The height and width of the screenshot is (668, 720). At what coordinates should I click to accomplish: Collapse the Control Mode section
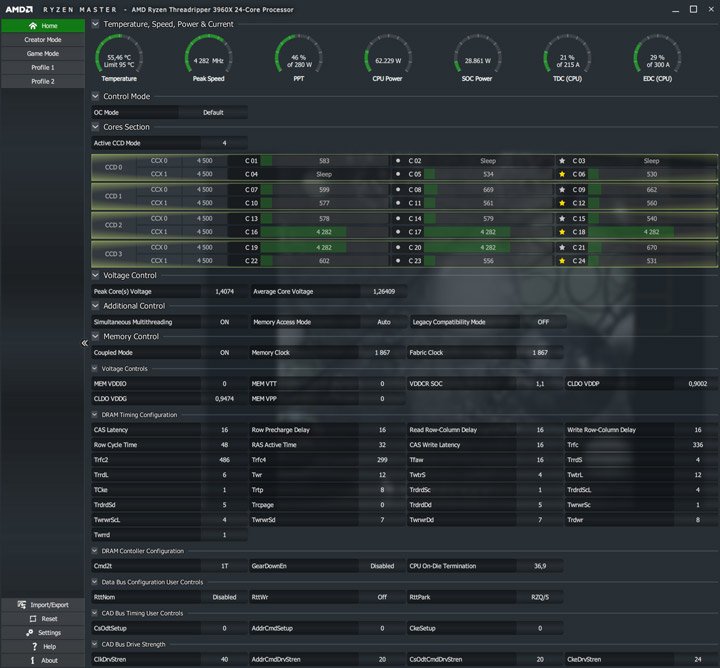95,96
